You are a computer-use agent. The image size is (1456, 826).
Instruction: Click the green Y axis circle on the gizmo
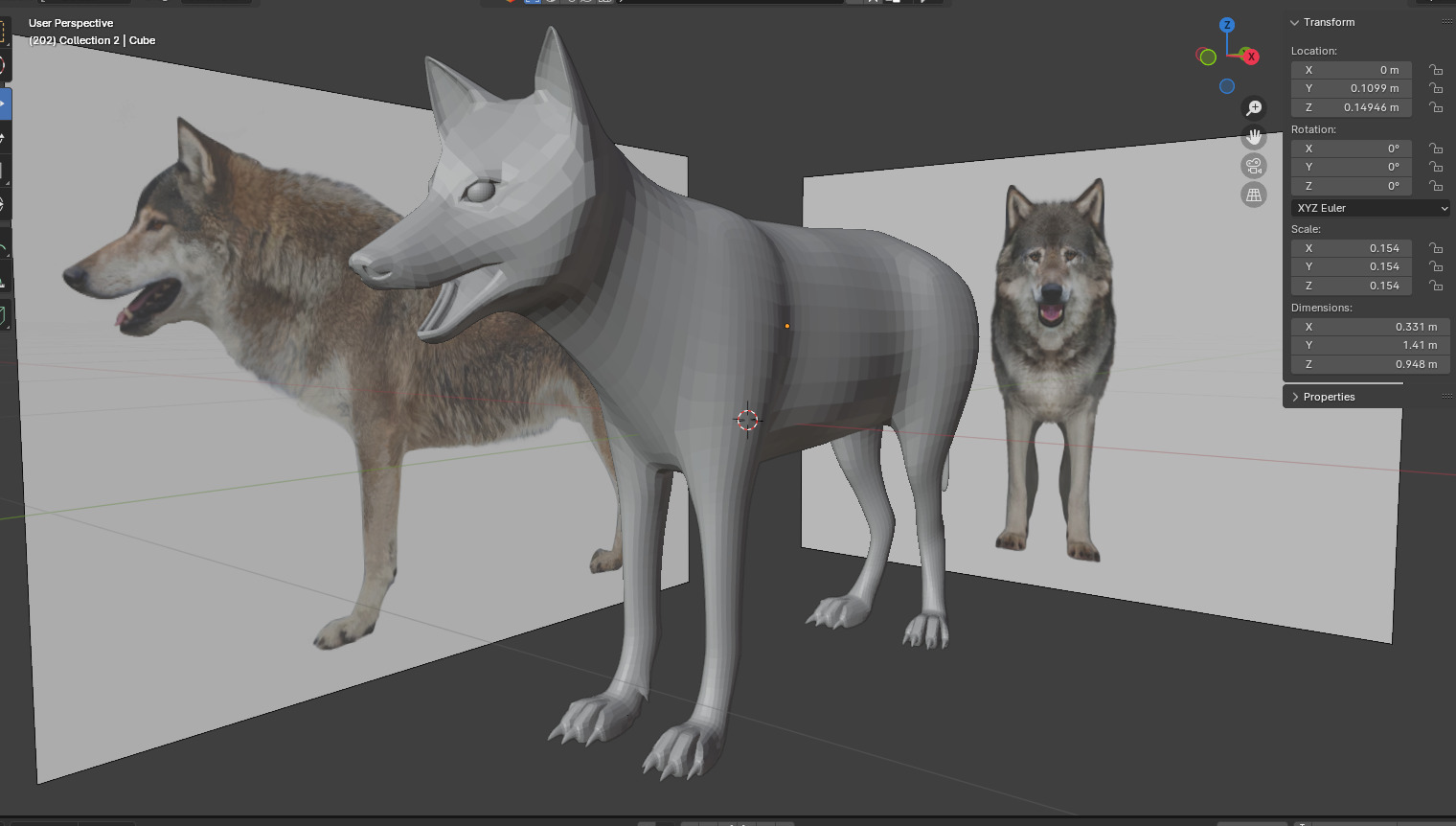coord(1208,57)
